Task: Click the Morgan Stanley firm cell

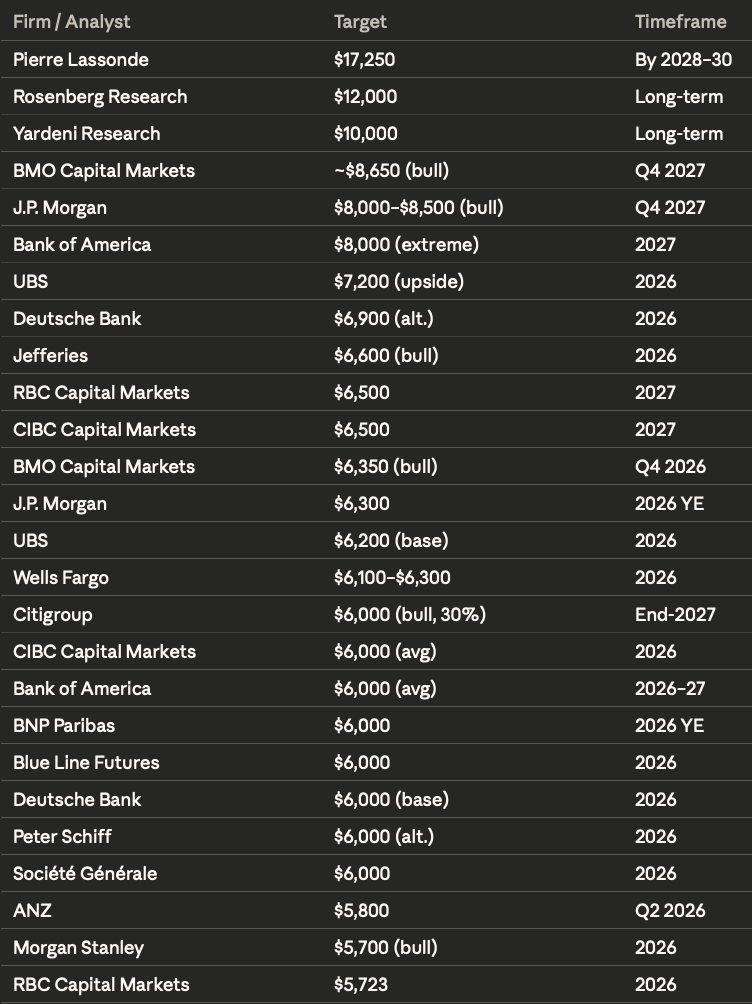Action: (x=78, y=948)
